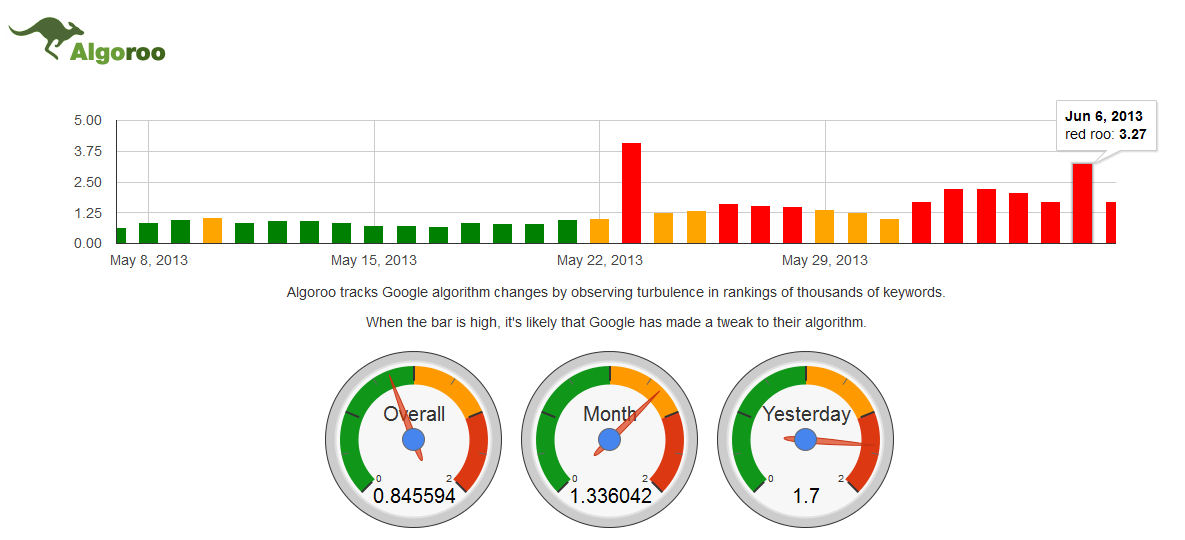Click the 3.75 y-axis label
This screenshot has width=1185, height=540.
88,152
